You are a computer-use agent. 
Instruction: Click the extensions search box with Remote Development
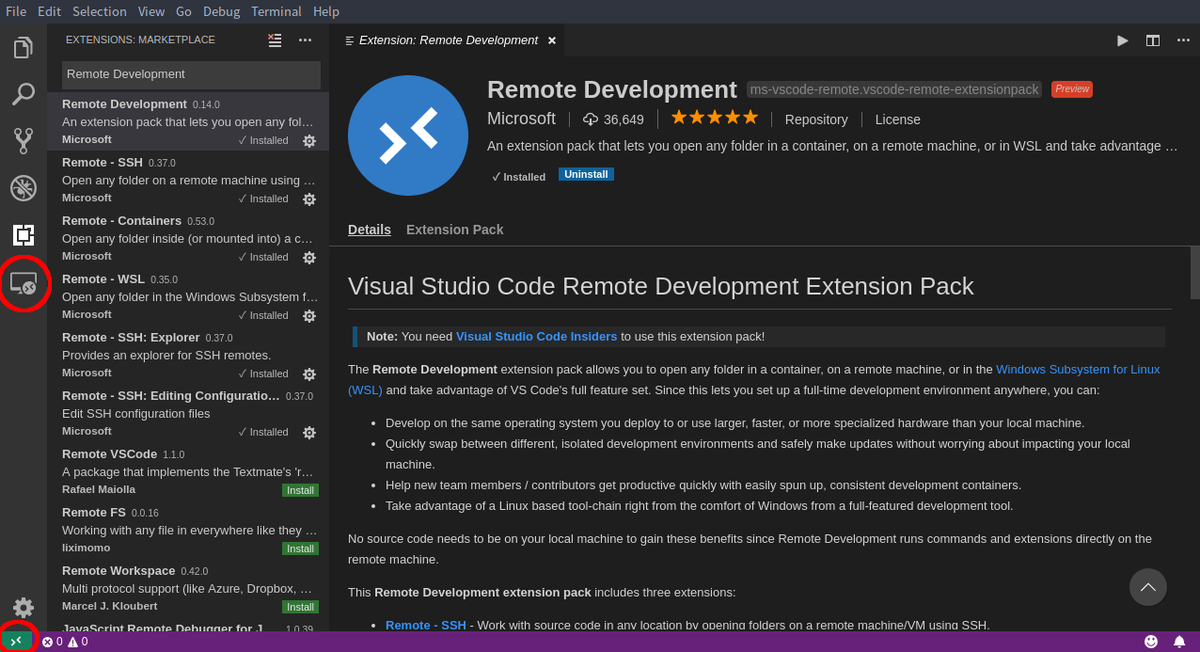tap(192, 74)
